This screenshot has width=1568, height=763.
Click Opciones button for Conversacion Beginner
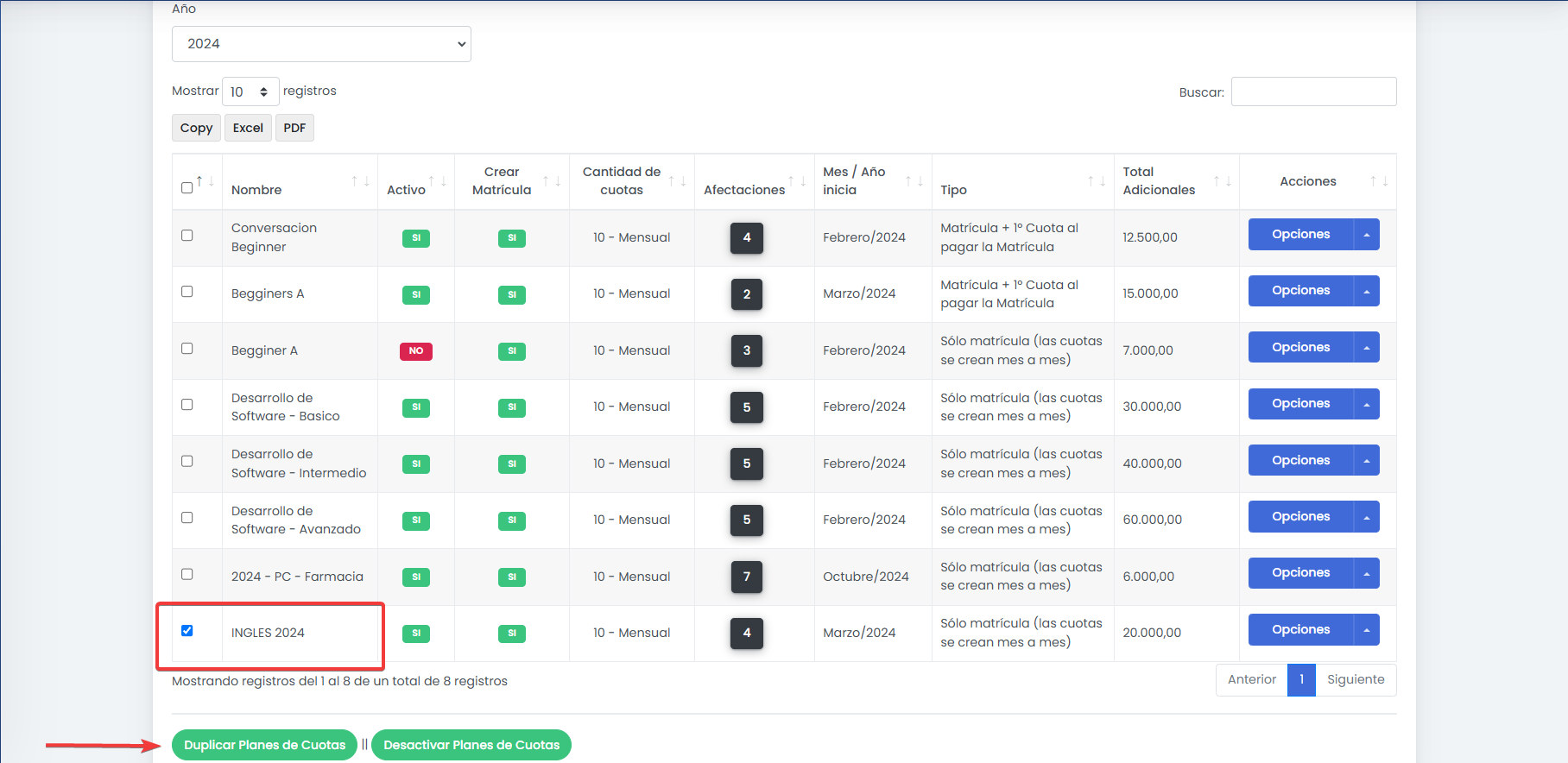1300,235
